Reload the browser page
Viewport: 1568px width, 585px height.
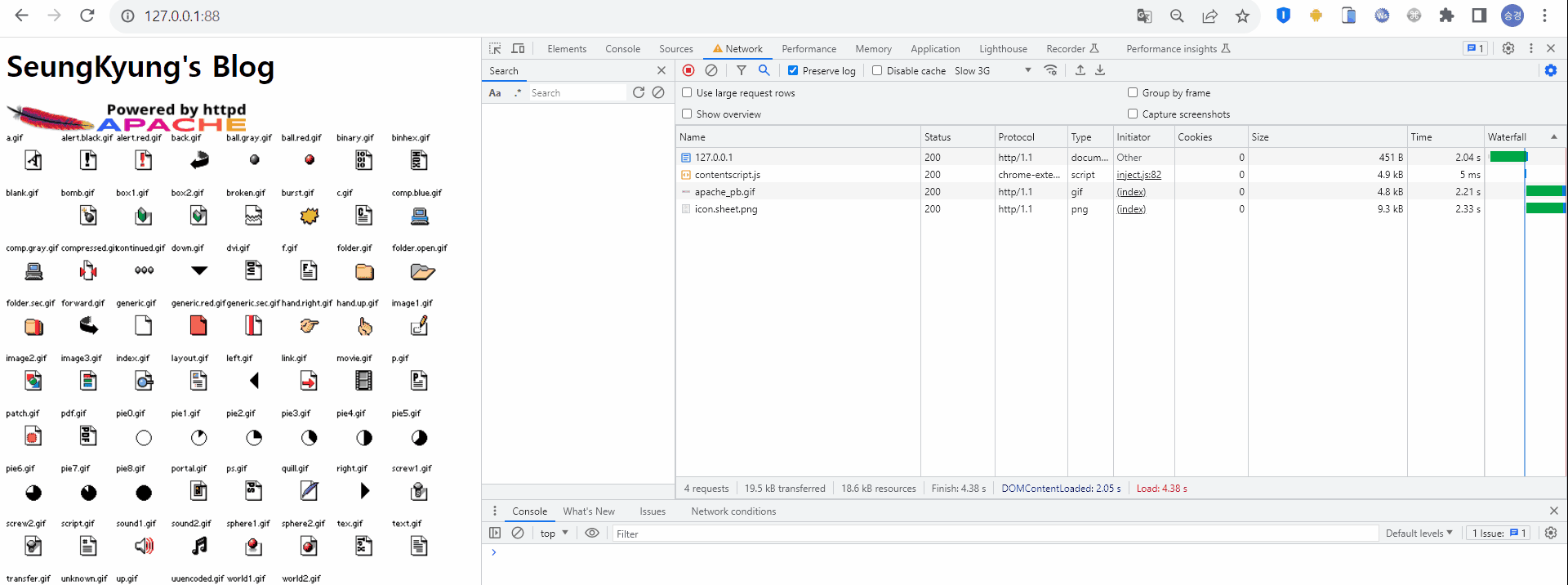pos(87,16)
